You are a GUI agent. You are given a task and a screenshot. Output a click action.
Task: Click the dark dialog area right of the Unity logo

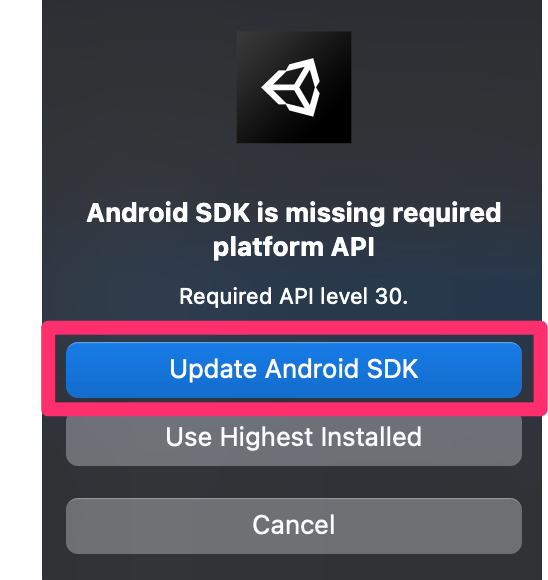pos(444,87)
